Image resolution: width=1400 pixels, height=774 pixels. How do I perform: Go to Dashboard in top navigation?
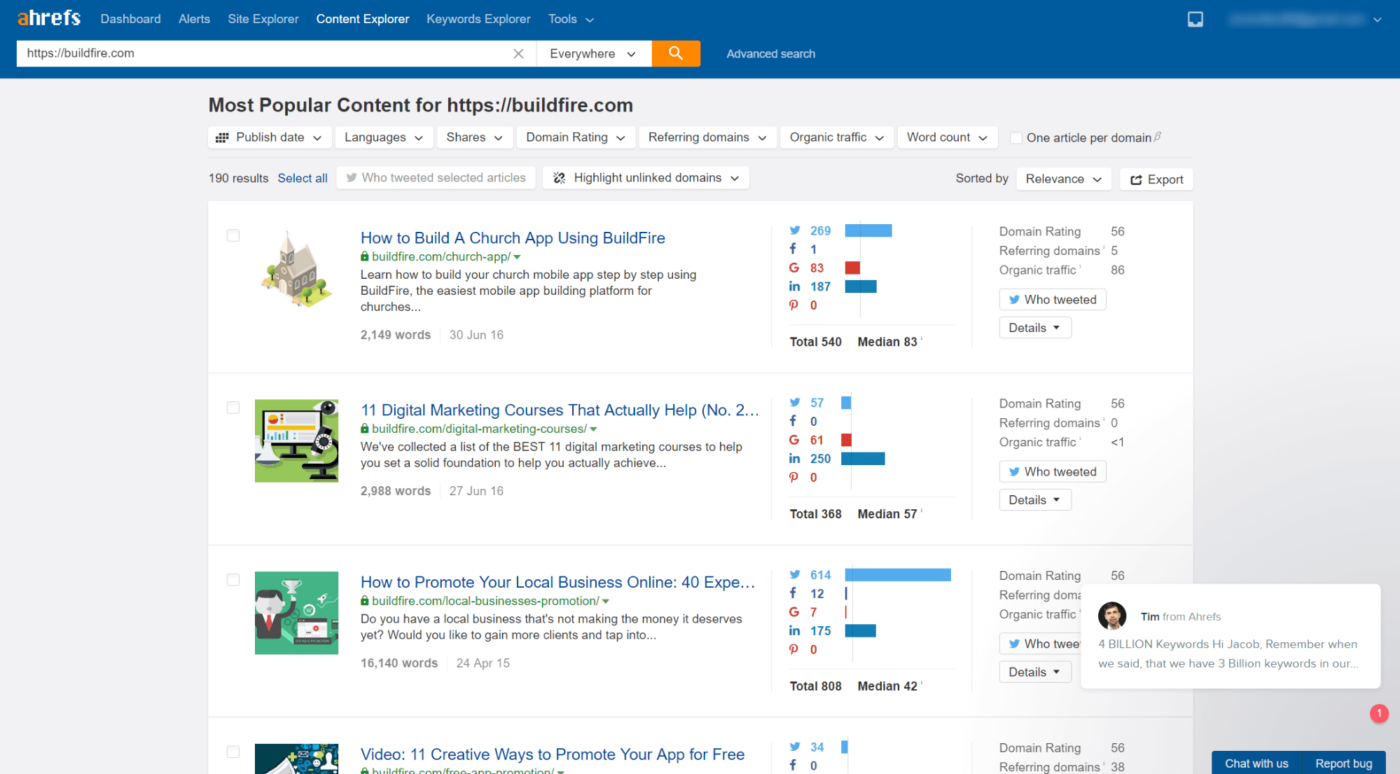[131, 19]
